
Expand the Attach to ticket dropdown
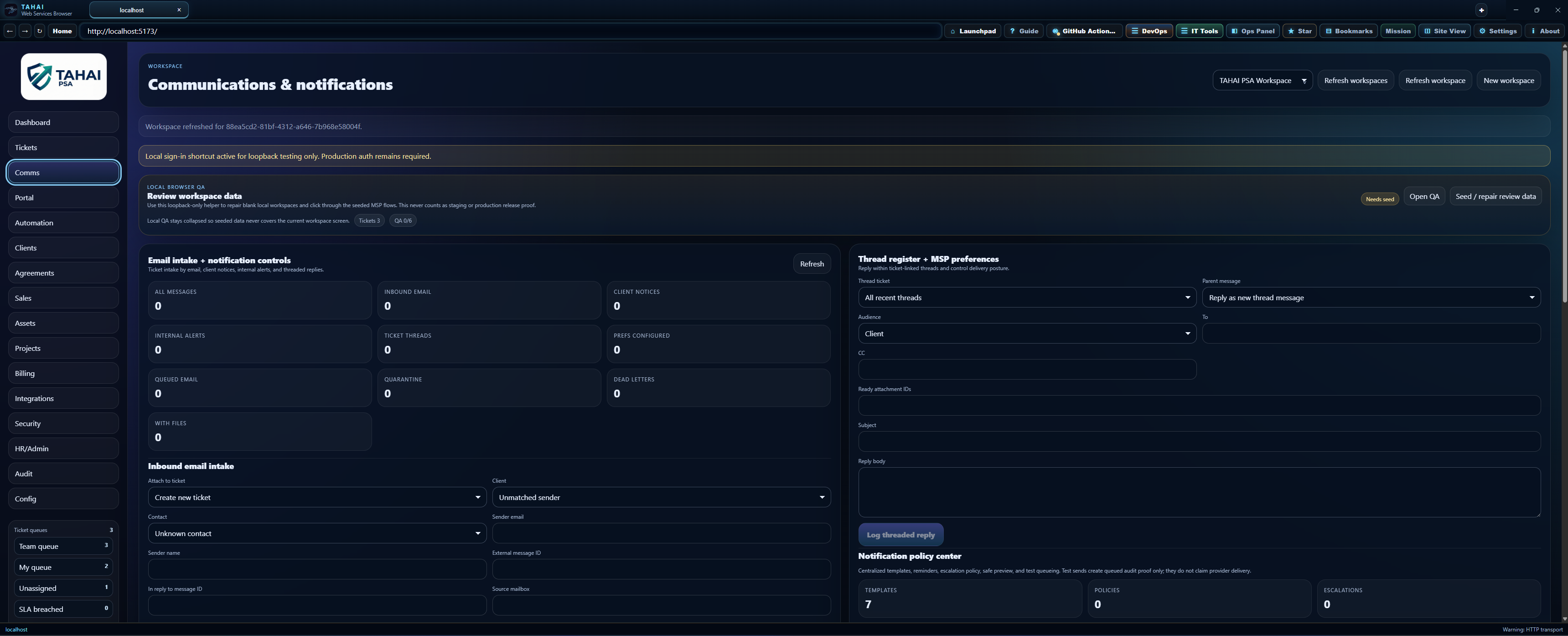[x=317, y=497]
